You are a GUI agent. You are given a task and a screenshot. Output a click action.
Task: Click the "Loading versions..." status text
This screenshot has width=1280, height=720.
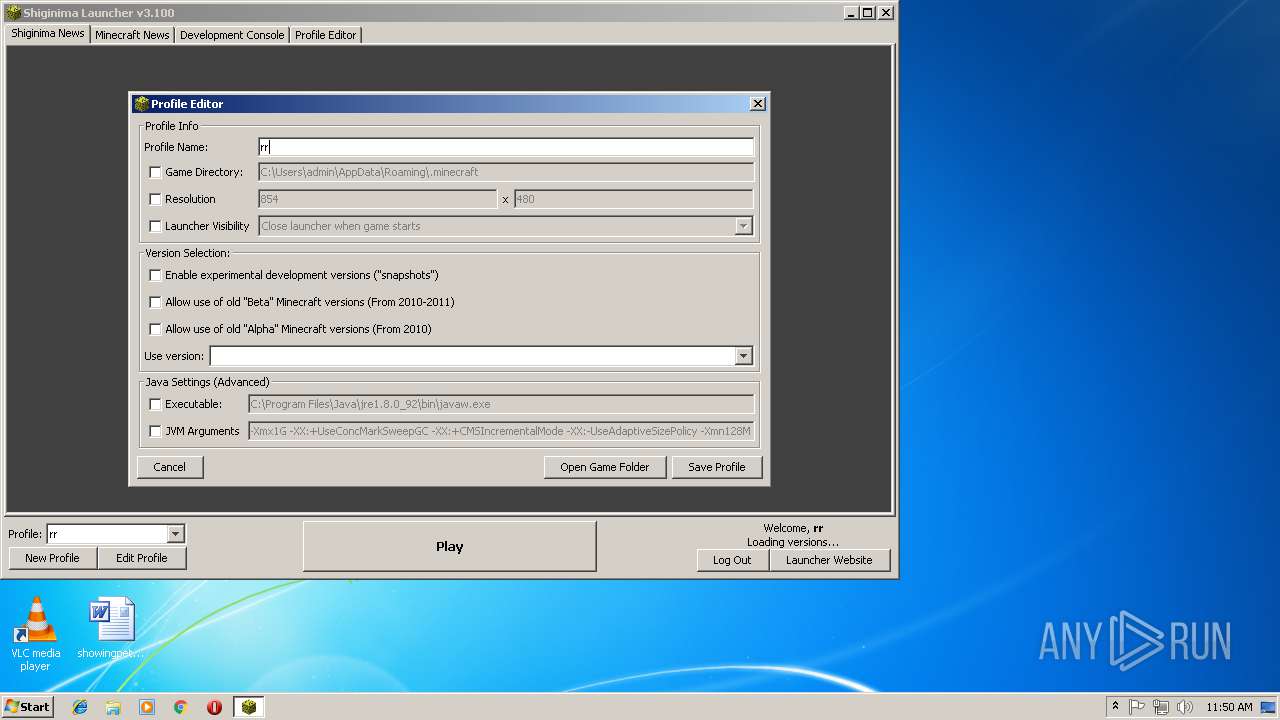(x=793, y=542)
